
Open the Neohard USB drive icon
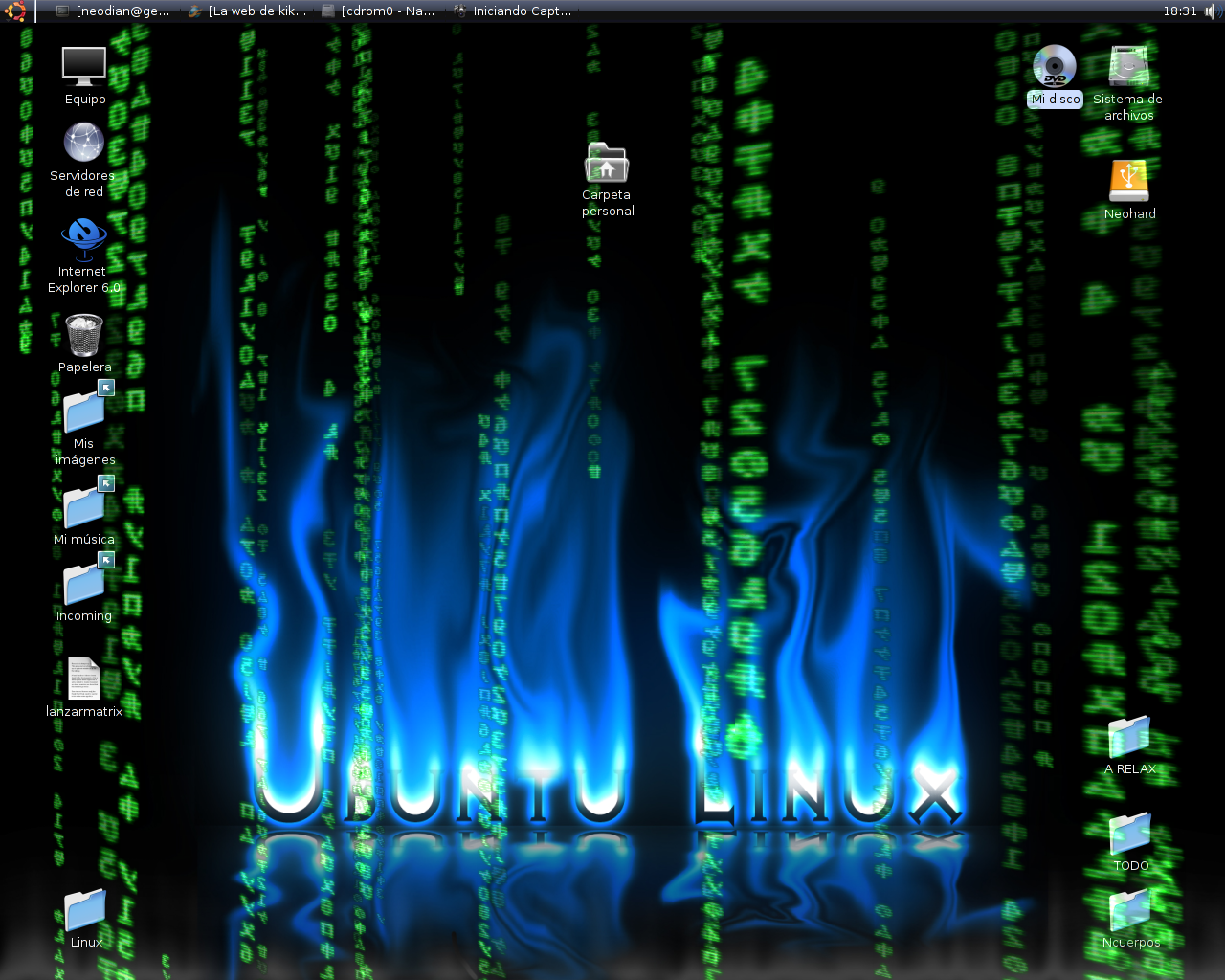(1129, 181)
